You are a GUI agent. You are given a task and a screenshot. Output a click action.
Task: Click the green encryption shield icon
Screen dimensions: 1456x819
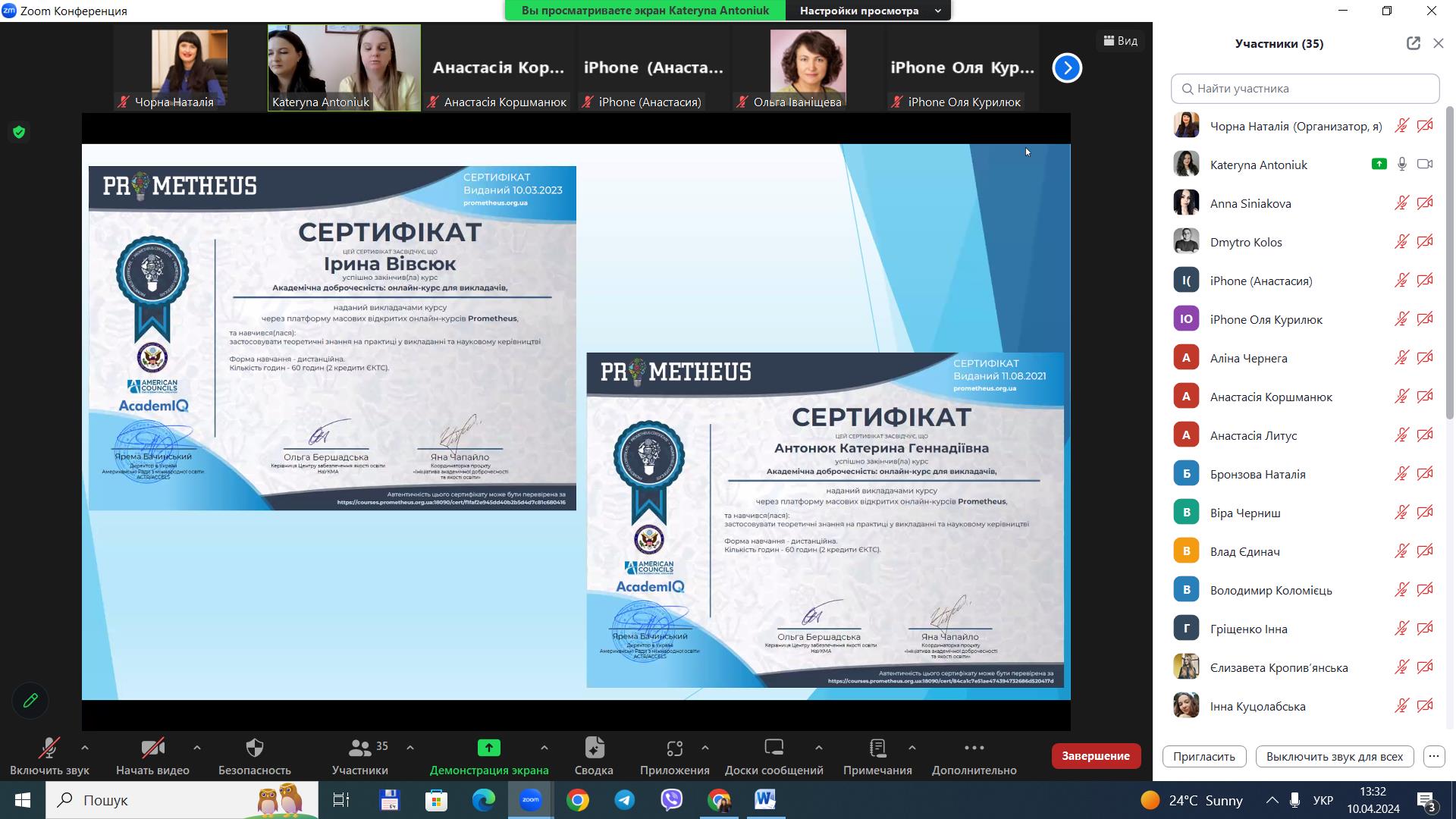[19, 133]
